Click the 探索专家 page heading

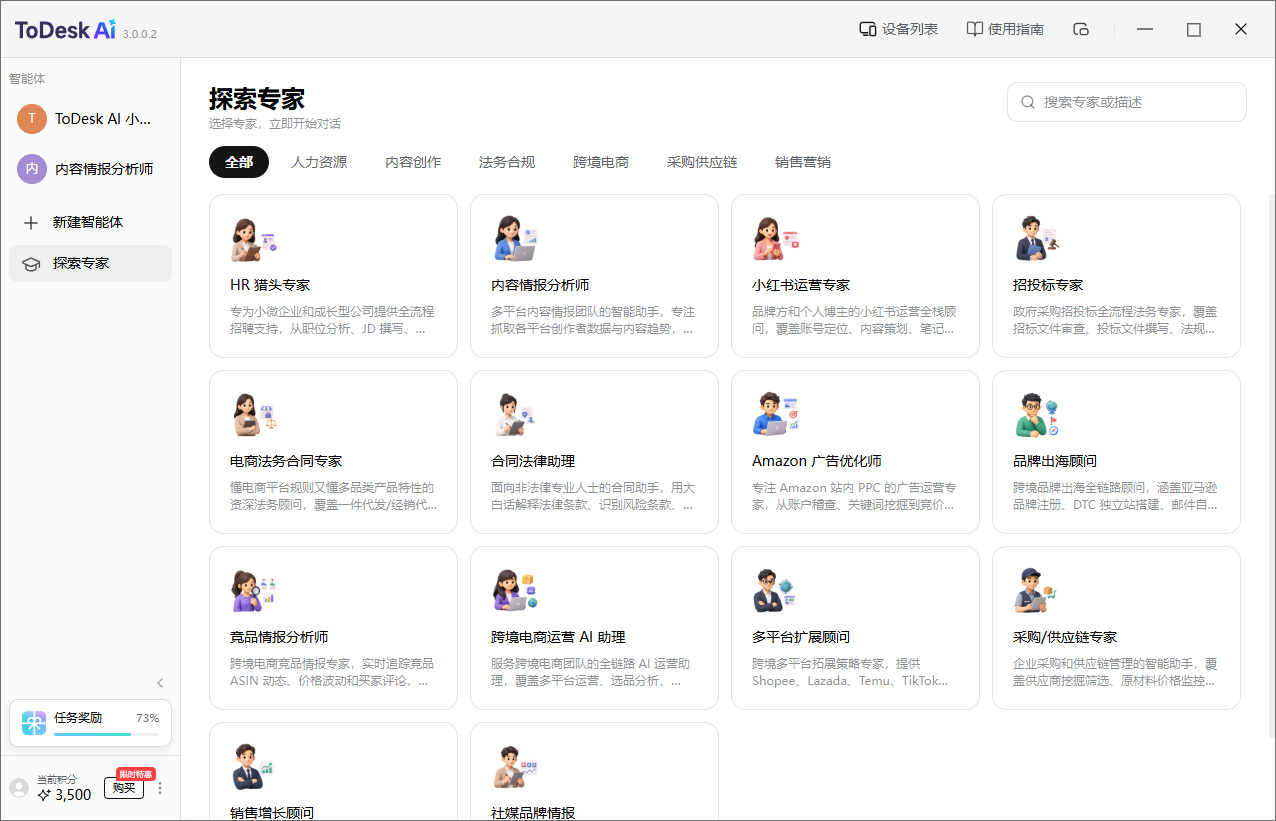257,99
